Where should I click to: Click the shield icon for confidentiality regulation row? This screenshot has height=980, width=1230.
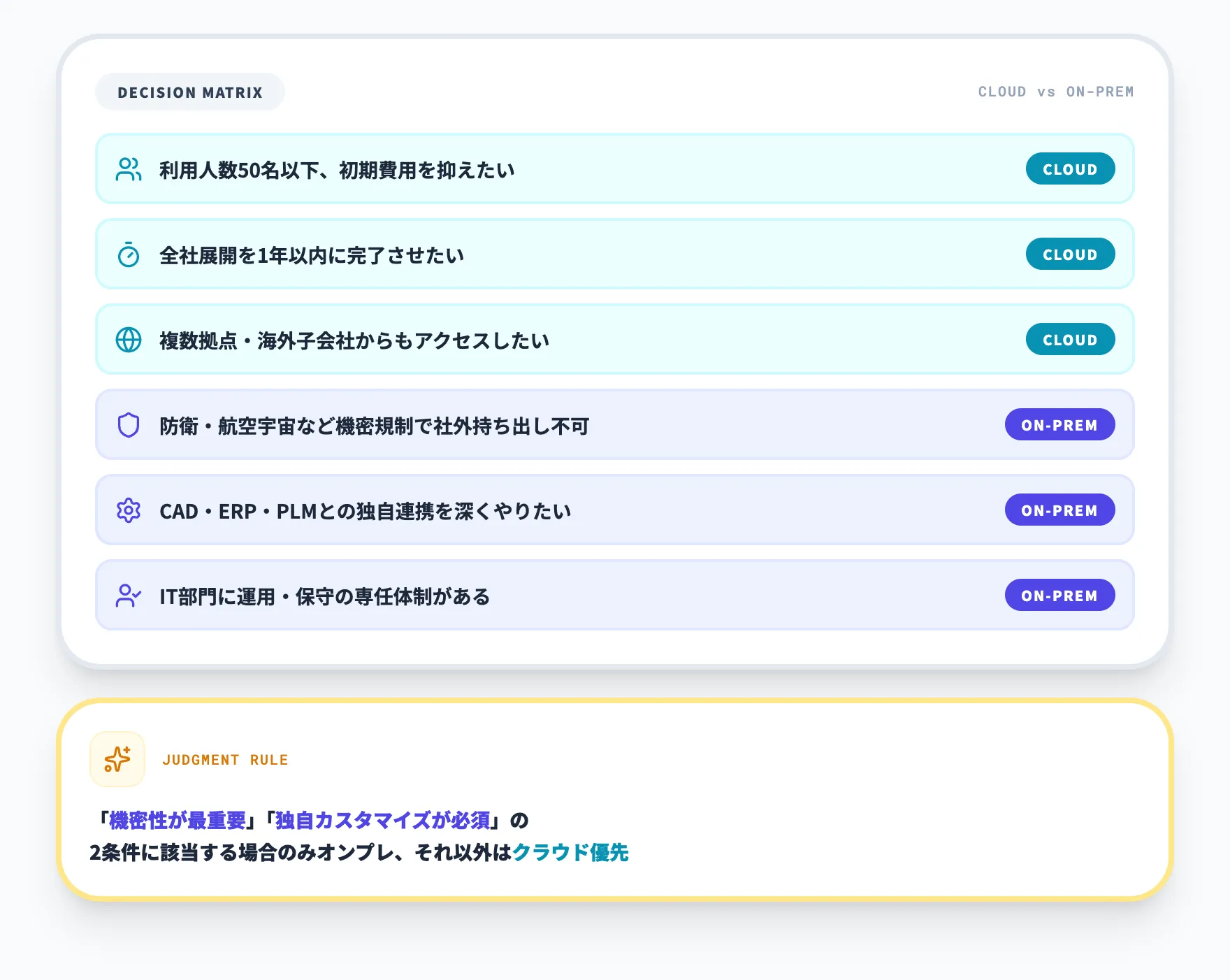click(x=129, y=424)
